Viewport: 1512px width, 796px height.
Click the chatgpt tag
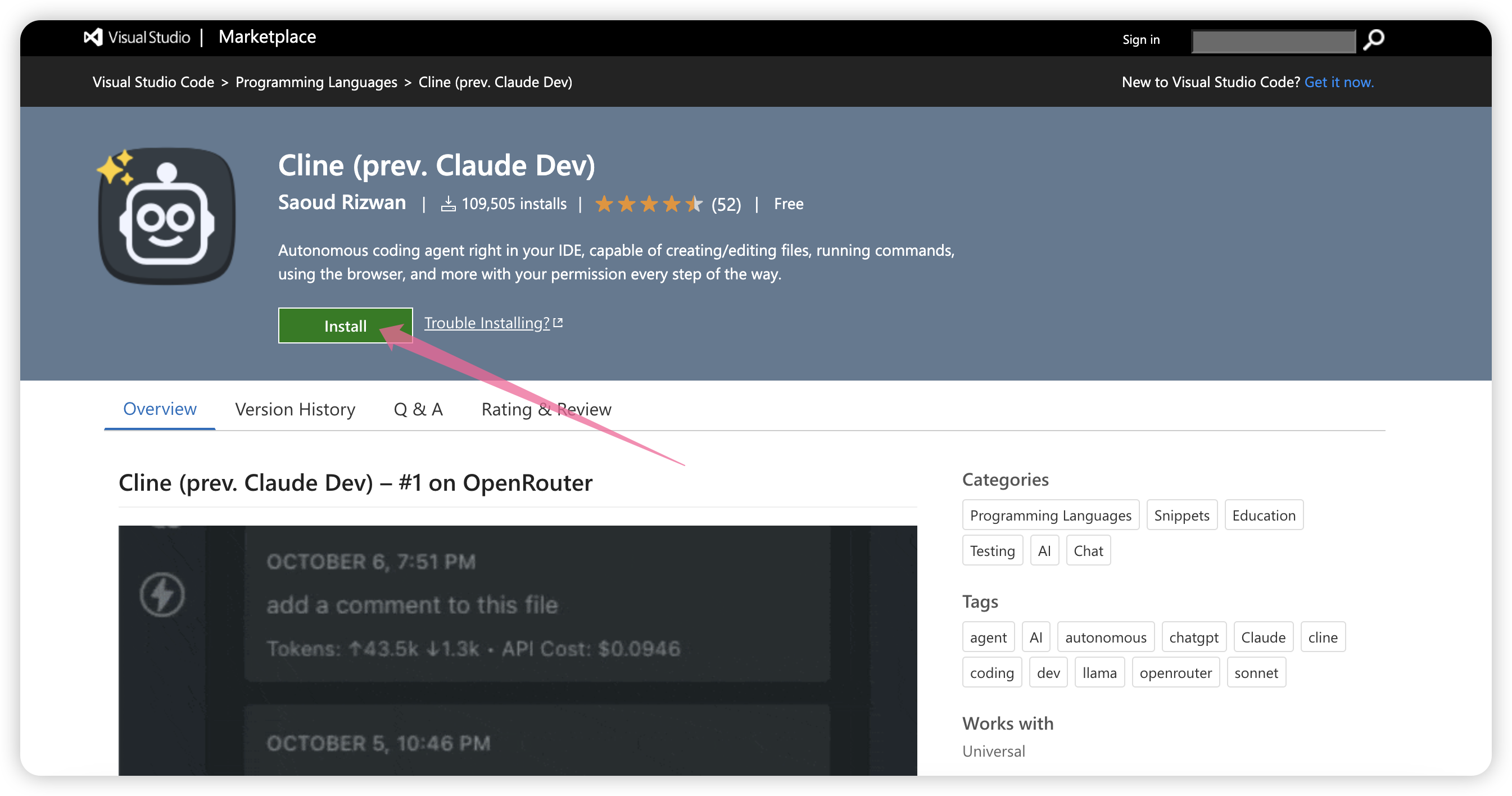[x=1194, y=637]
